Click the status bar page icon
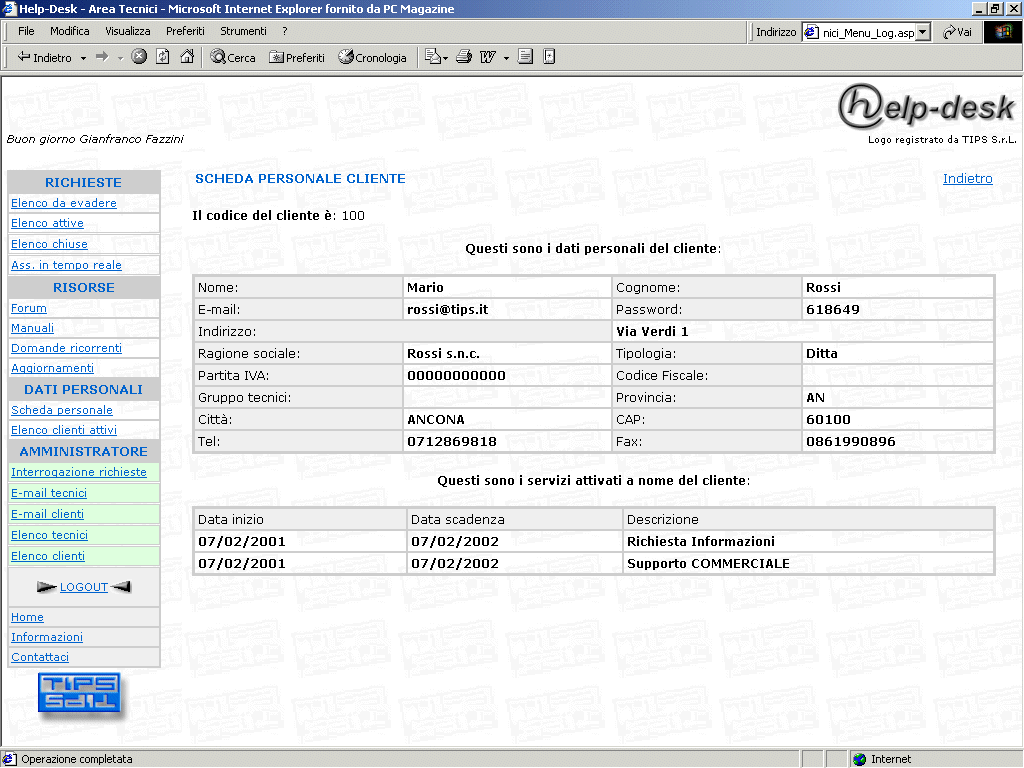The image size is (1024, 768). [x=9, y=759]
